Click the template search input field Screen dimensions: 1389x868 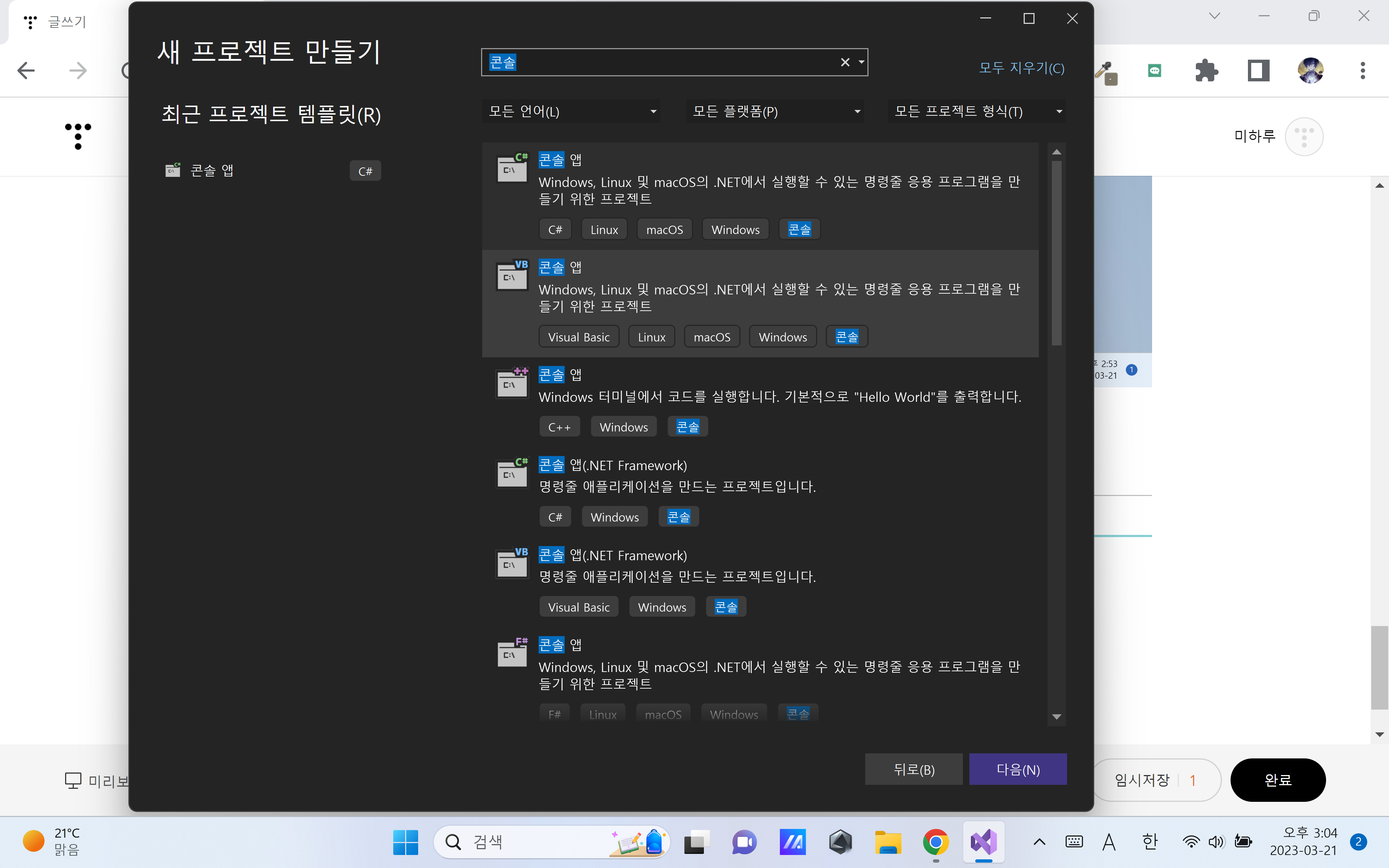[660, 62]
